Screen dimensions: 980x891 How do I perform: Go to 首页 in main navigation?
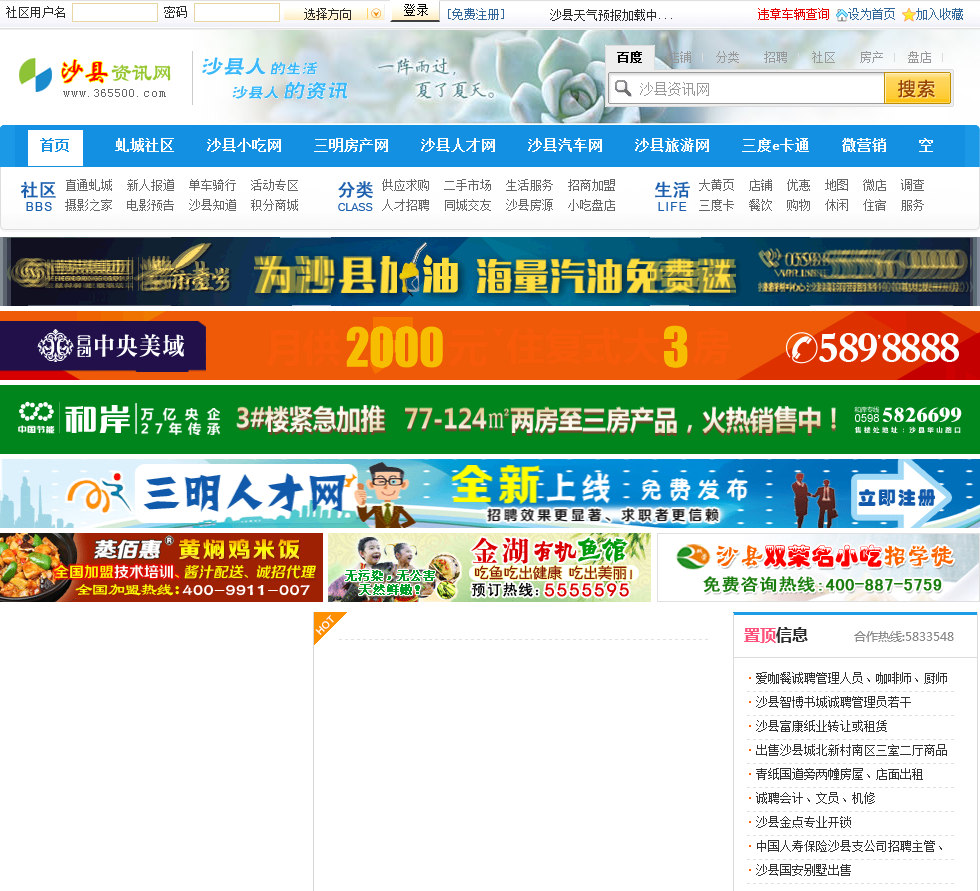click(x=55, y=146)
